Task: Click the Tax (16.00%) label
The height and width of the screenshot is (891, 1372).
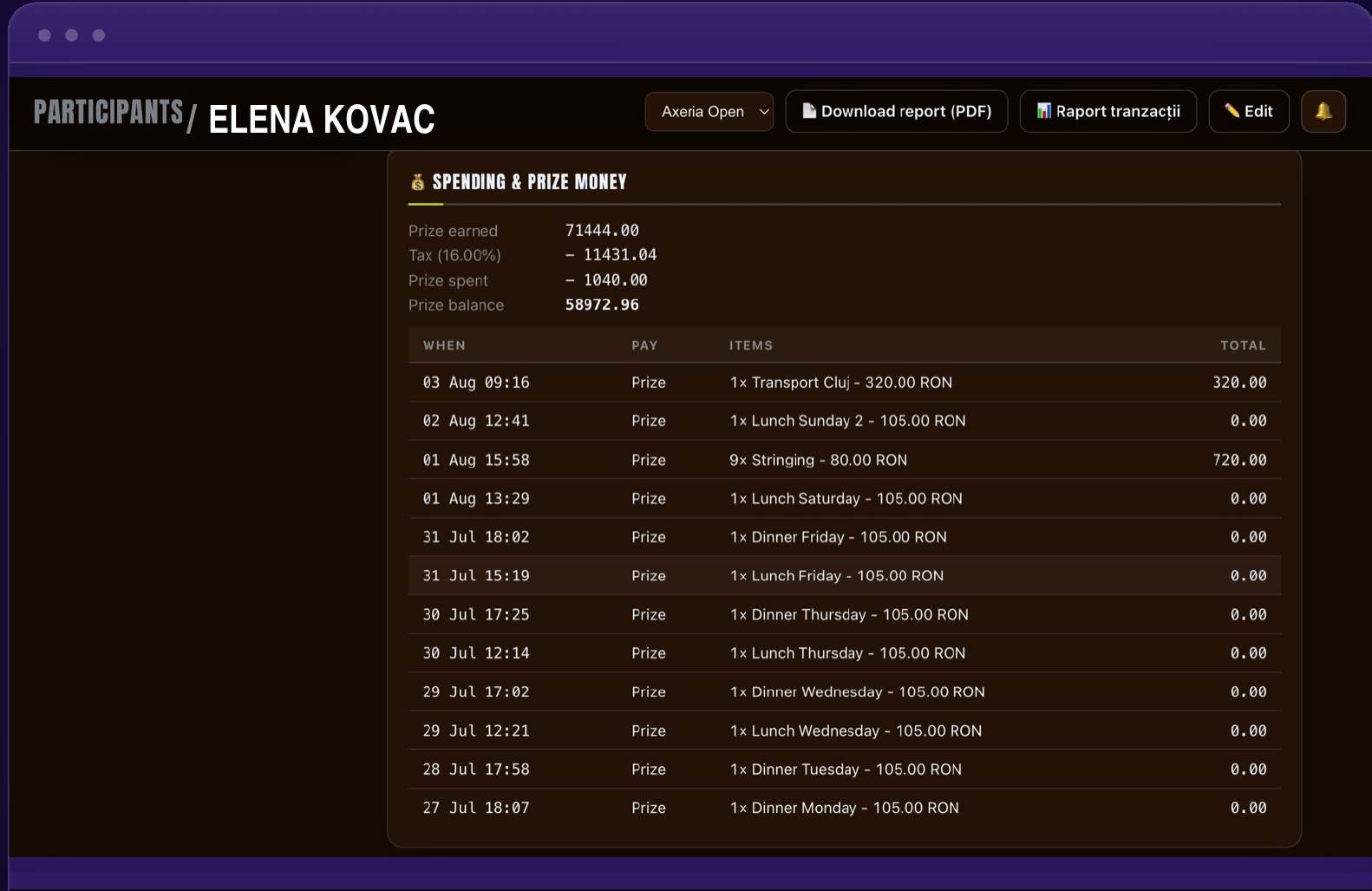Action: coord(454,255)
